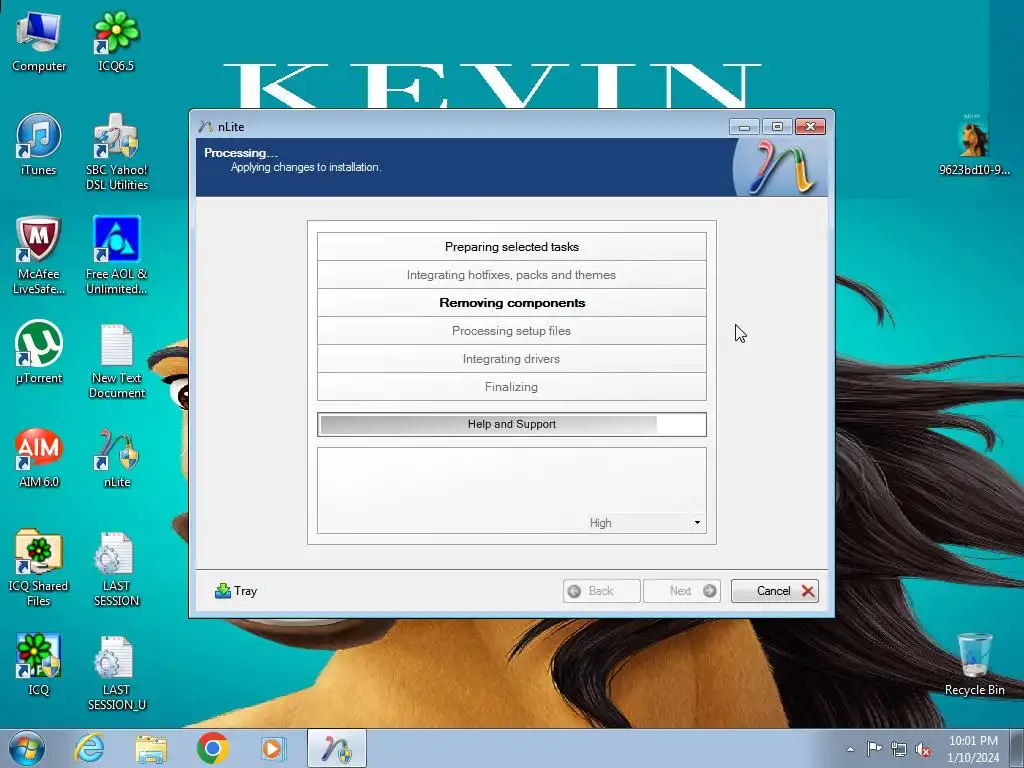Maximize the nLite window

click(777, 127)
